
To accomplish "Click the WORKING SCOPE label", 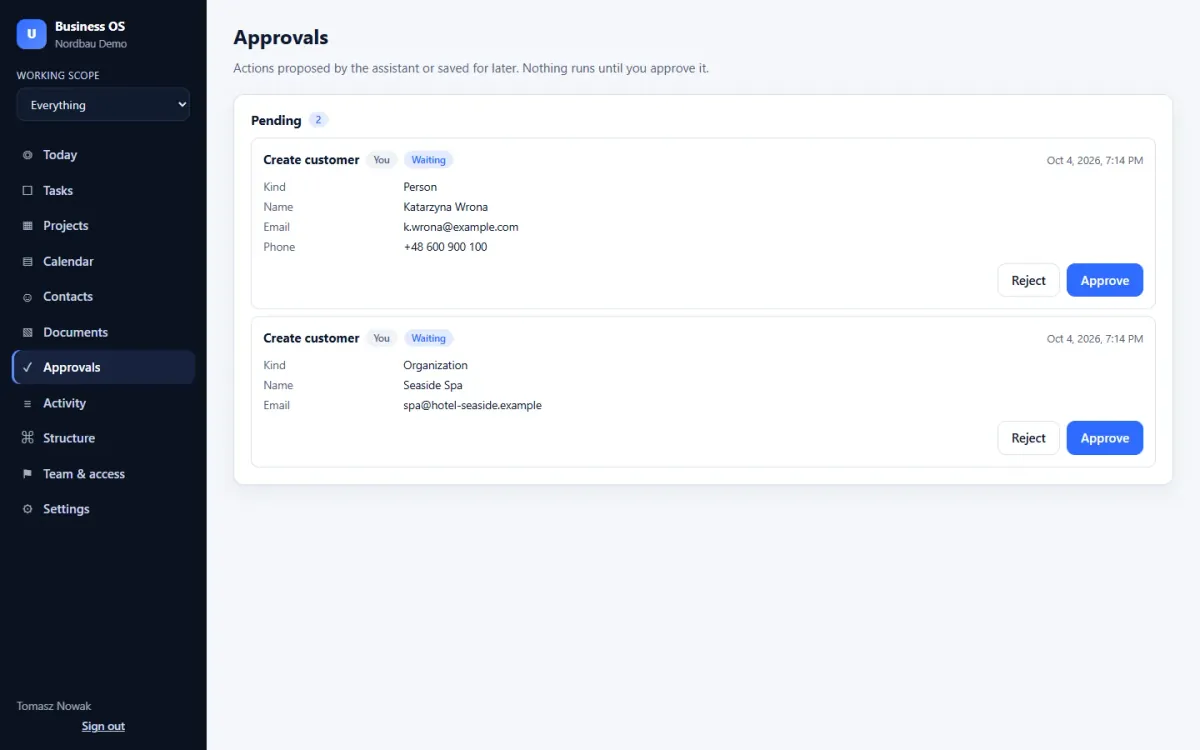I will (58, 75).
